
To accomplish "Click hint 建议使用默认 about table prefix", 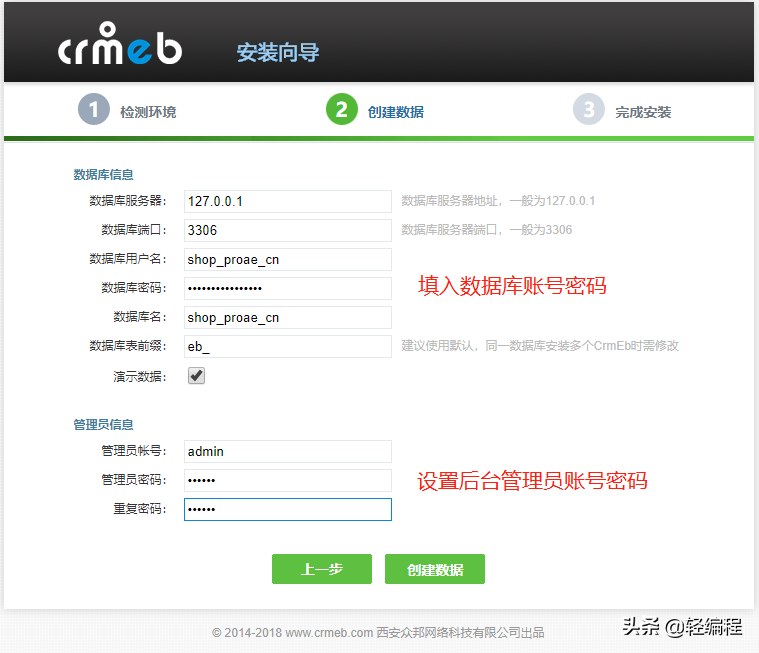I will pos(540,346).
